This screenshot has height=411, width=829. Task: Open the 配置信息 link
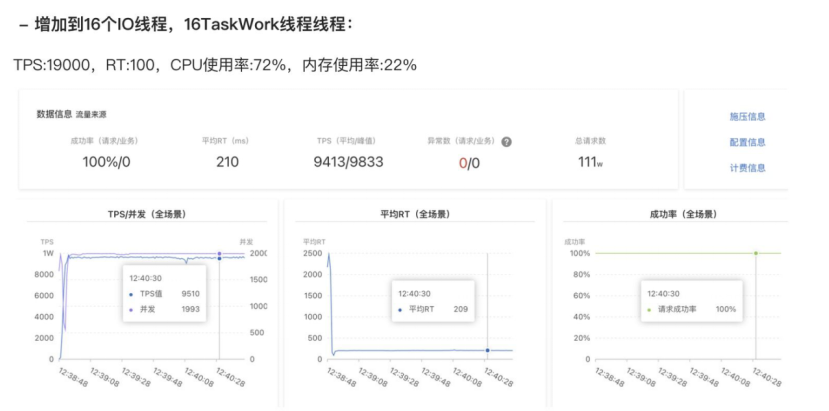(748, 142)
